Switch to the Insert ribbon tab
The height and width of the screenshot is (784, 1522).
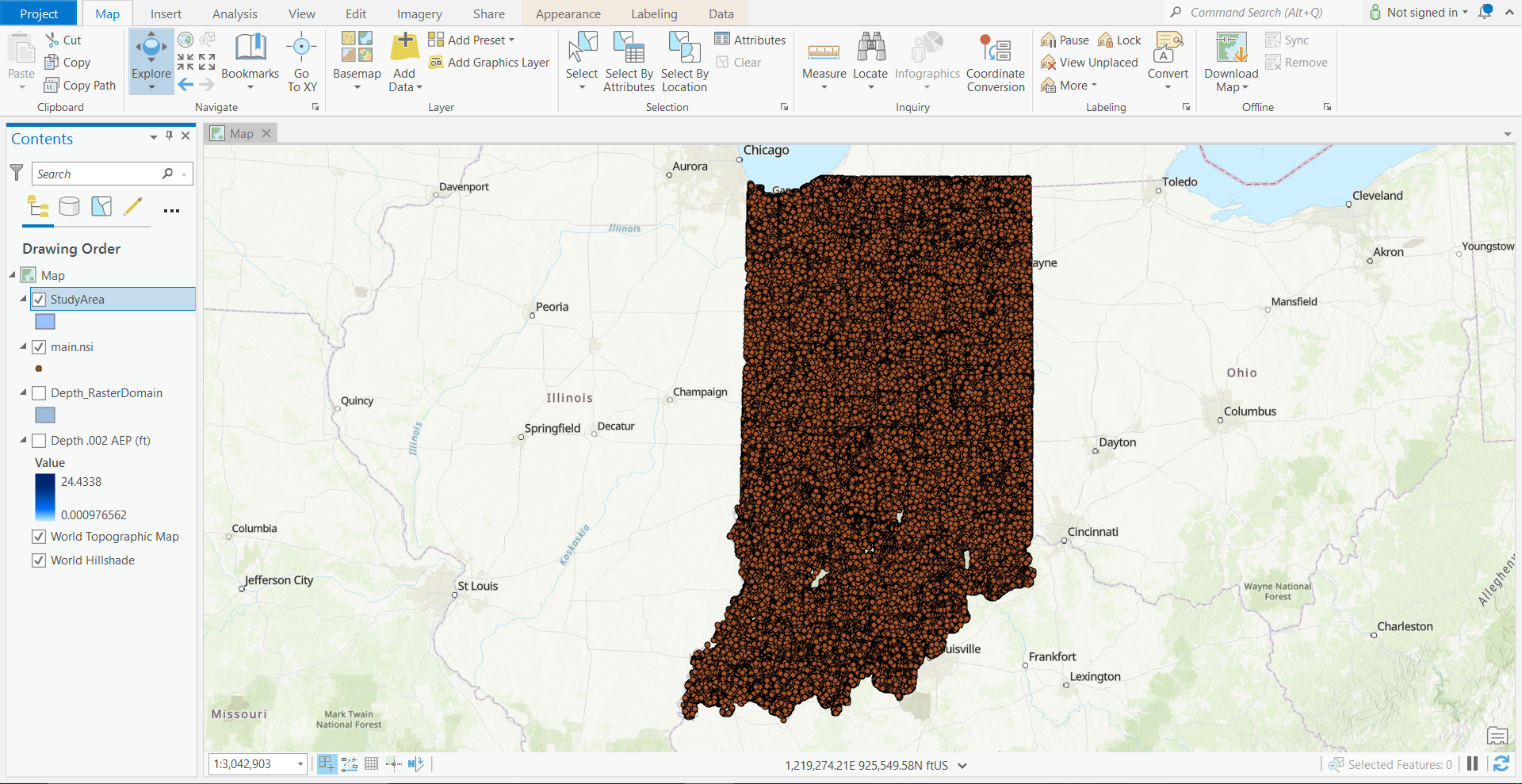[166, 13]
